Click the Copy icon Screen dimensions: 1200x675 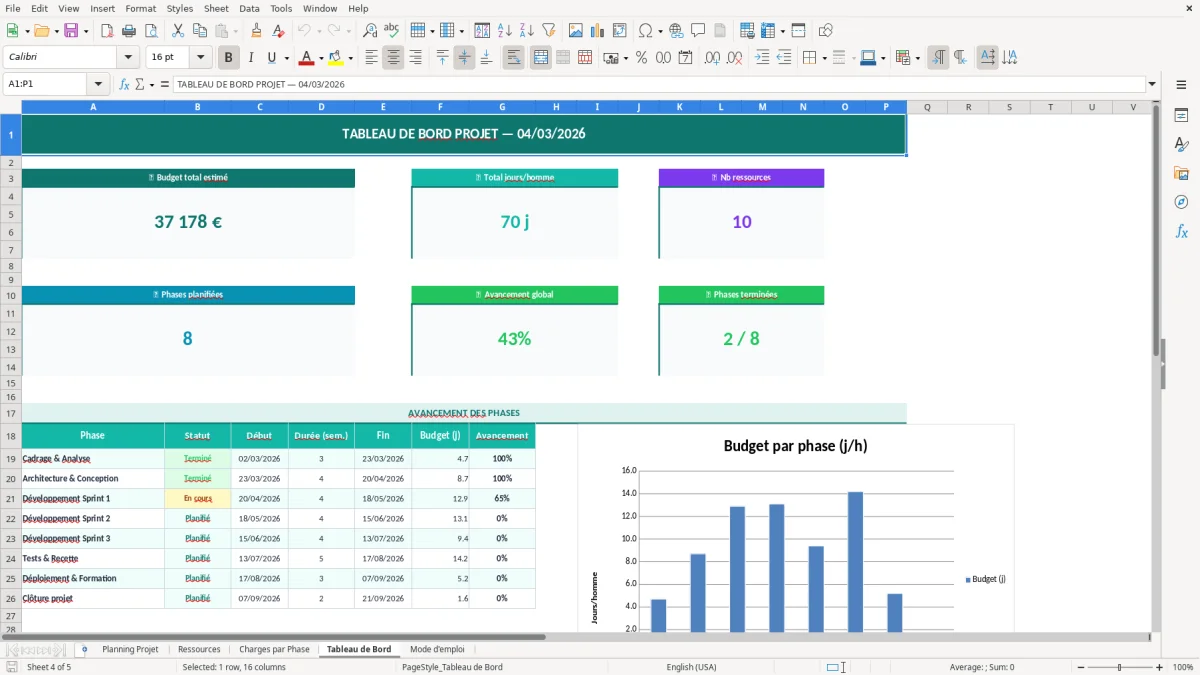click(199, 31)
